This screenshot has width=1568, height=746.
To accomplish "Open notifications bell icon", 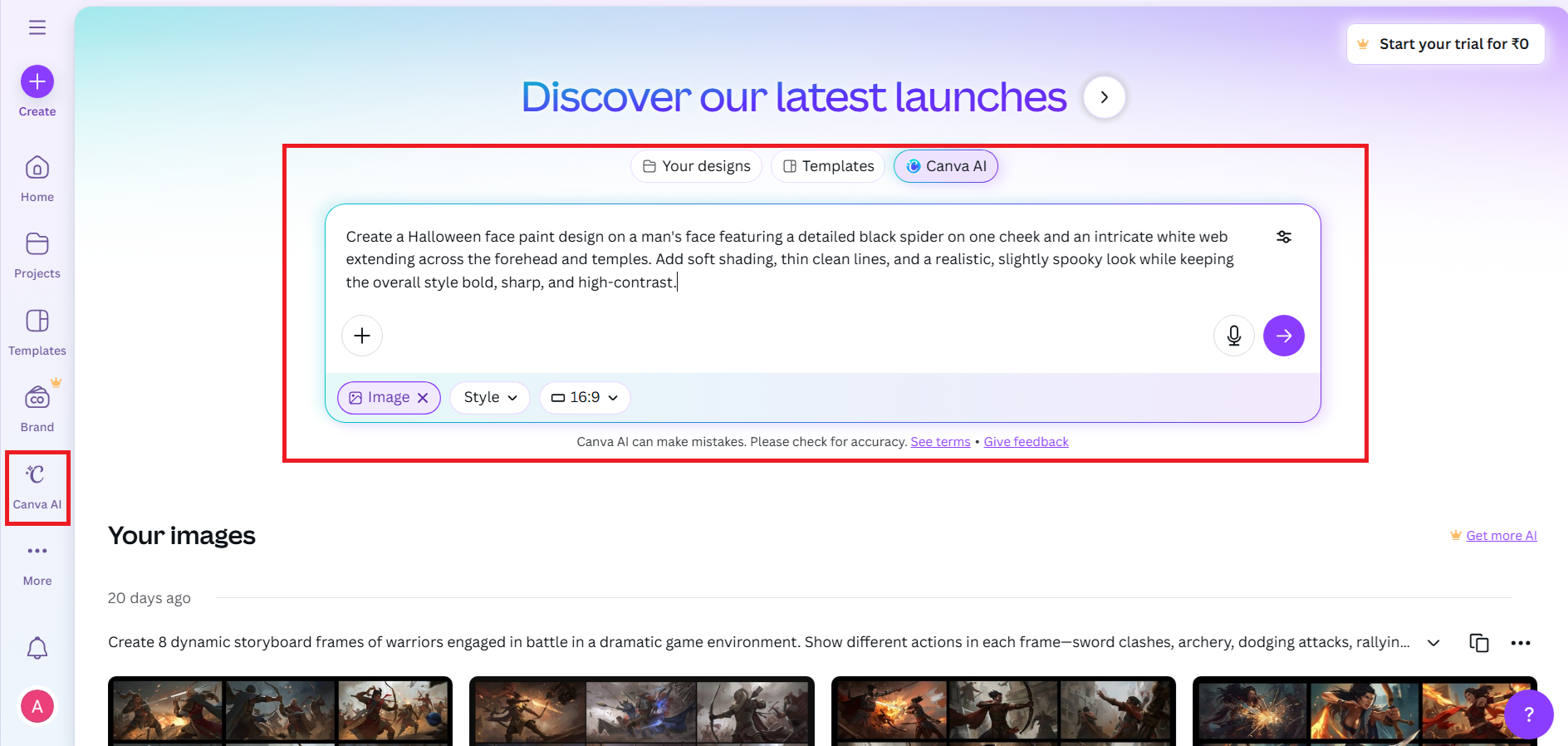I will click(37, 648).
